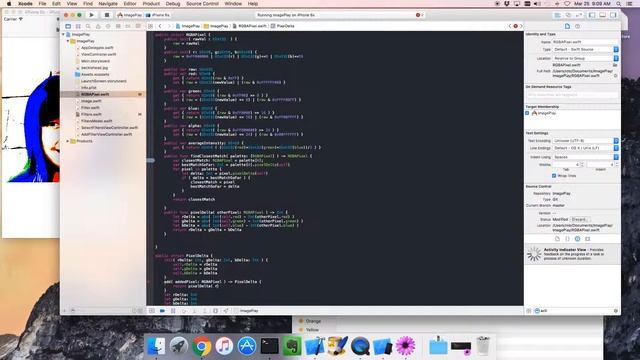
Task: Select Object library icon in library bar
Action: (578, 239)
